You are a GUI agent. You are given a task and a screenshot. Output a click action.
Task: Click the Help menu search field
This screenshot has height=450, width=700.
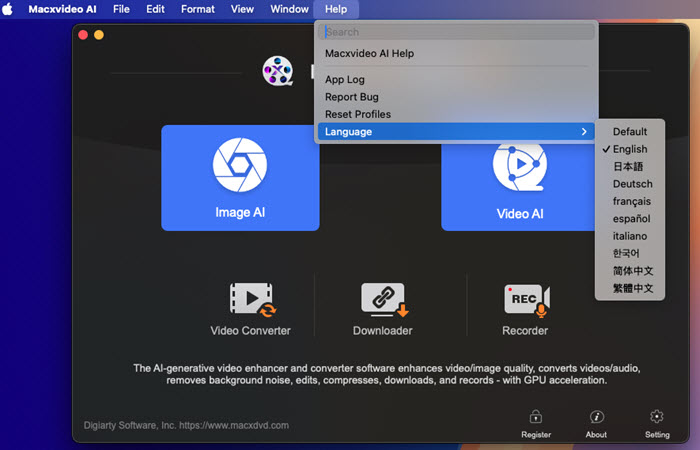456,32
